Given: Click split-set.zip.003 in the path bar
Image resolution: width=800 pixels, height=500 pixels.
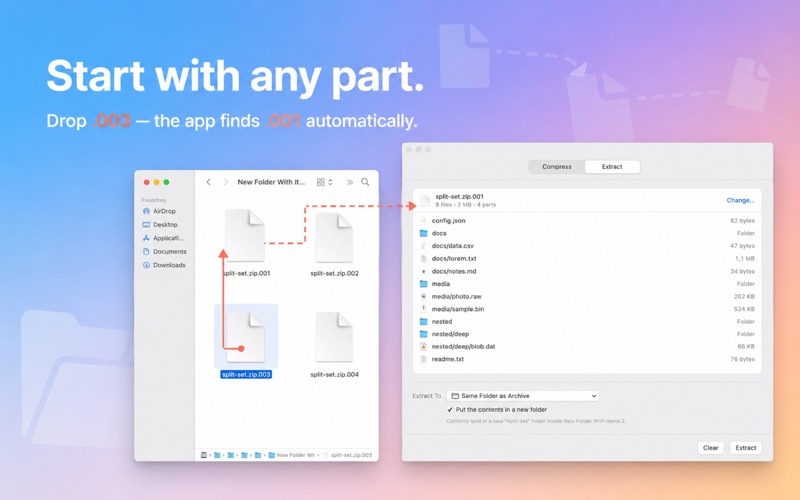Looking at the screenshot, I should click(348, 455).
